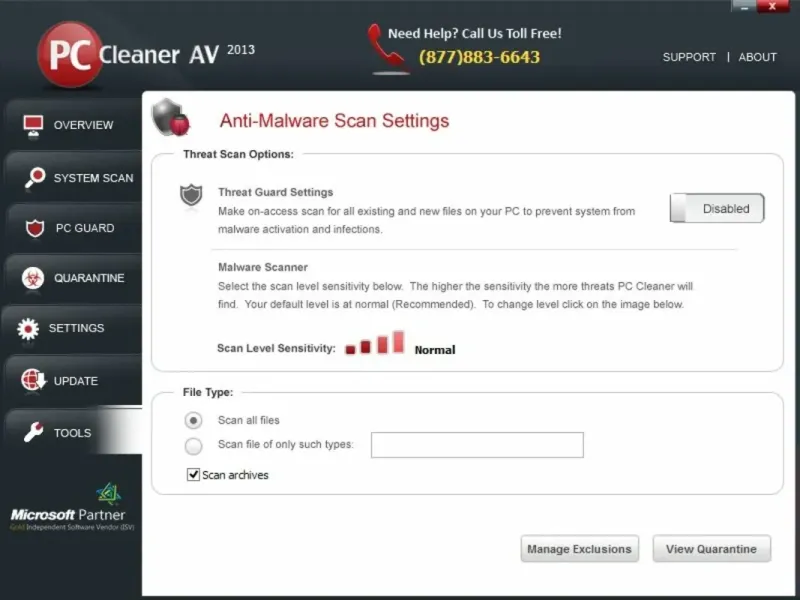800x600 pixels.
Task: Select the Scan all files option
Action: tap(193, 420)
